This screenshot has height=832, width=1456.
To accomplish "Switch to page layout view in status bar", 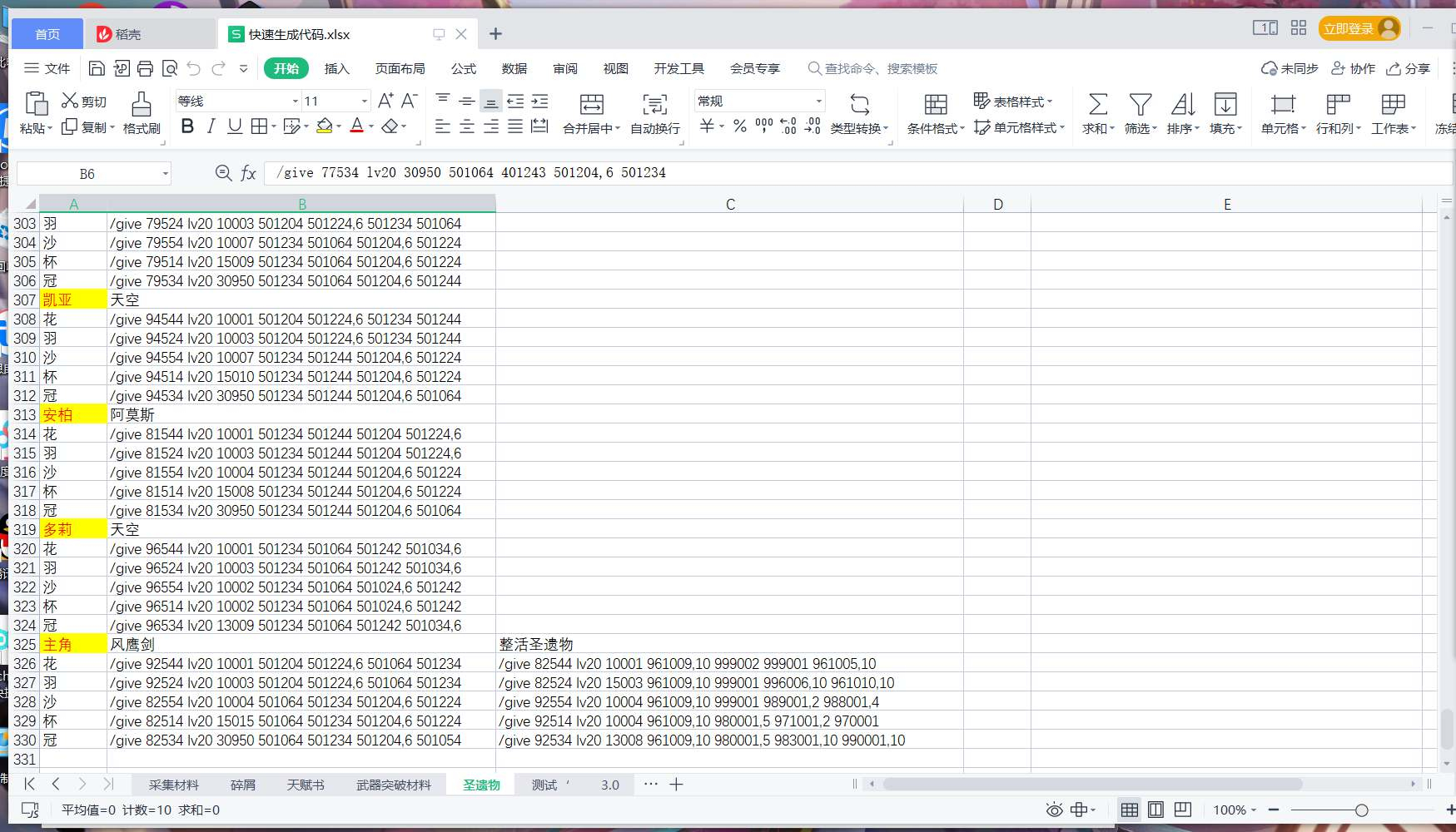I will pyautogui.click(x=1155, y=810).
